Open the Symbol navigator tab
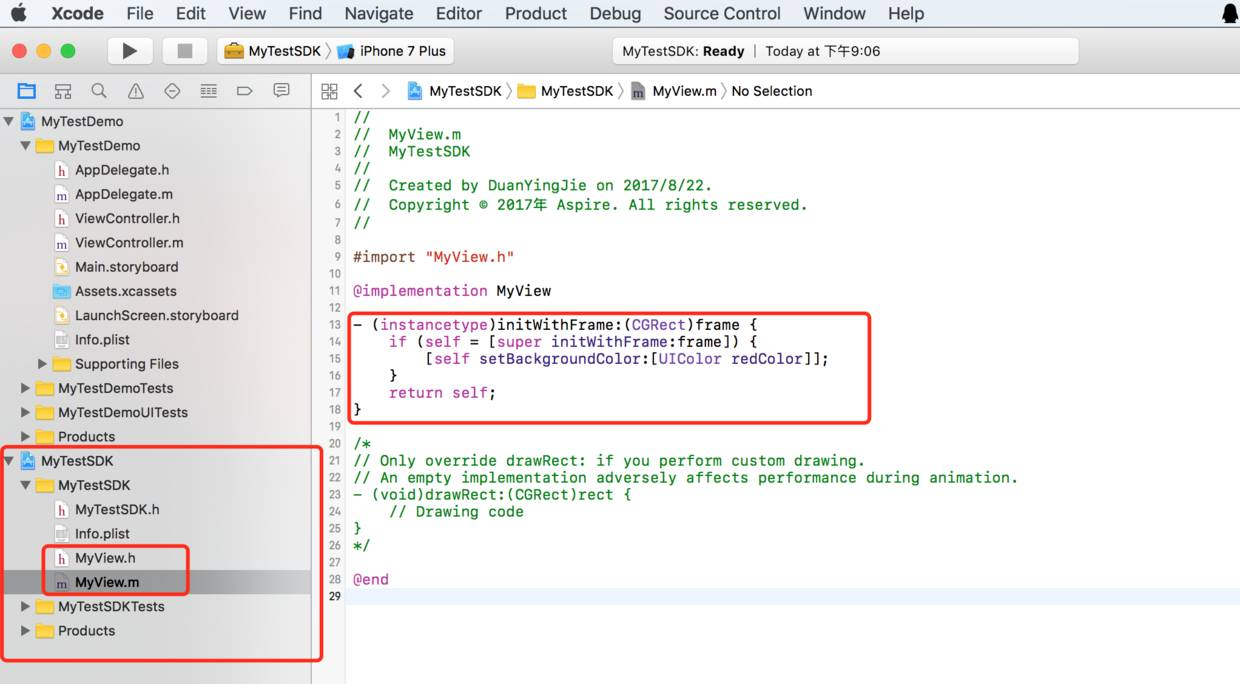 tap(63, 91)
